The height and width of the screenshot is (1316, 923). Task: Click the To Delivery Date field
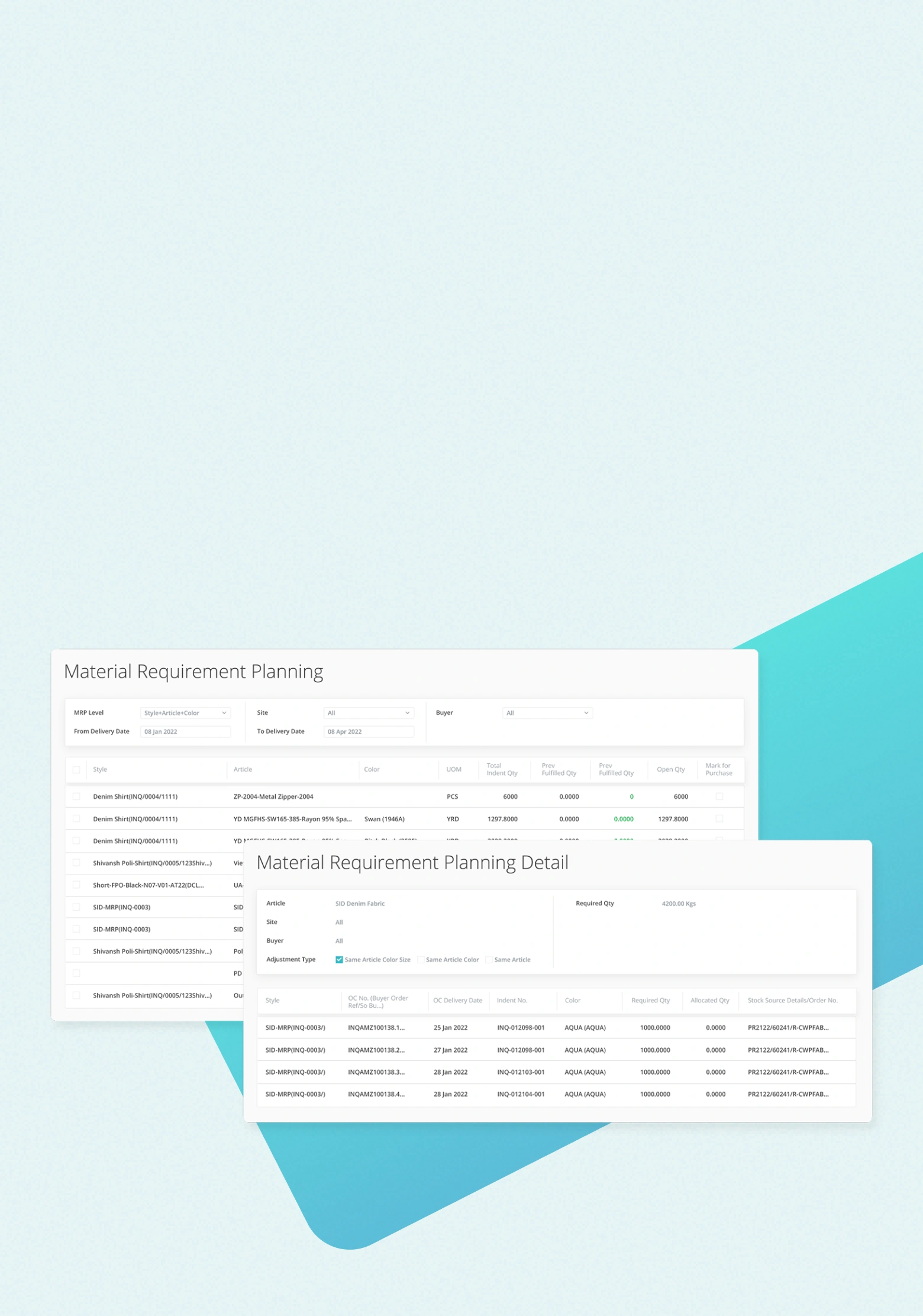(x=368, y=732)
